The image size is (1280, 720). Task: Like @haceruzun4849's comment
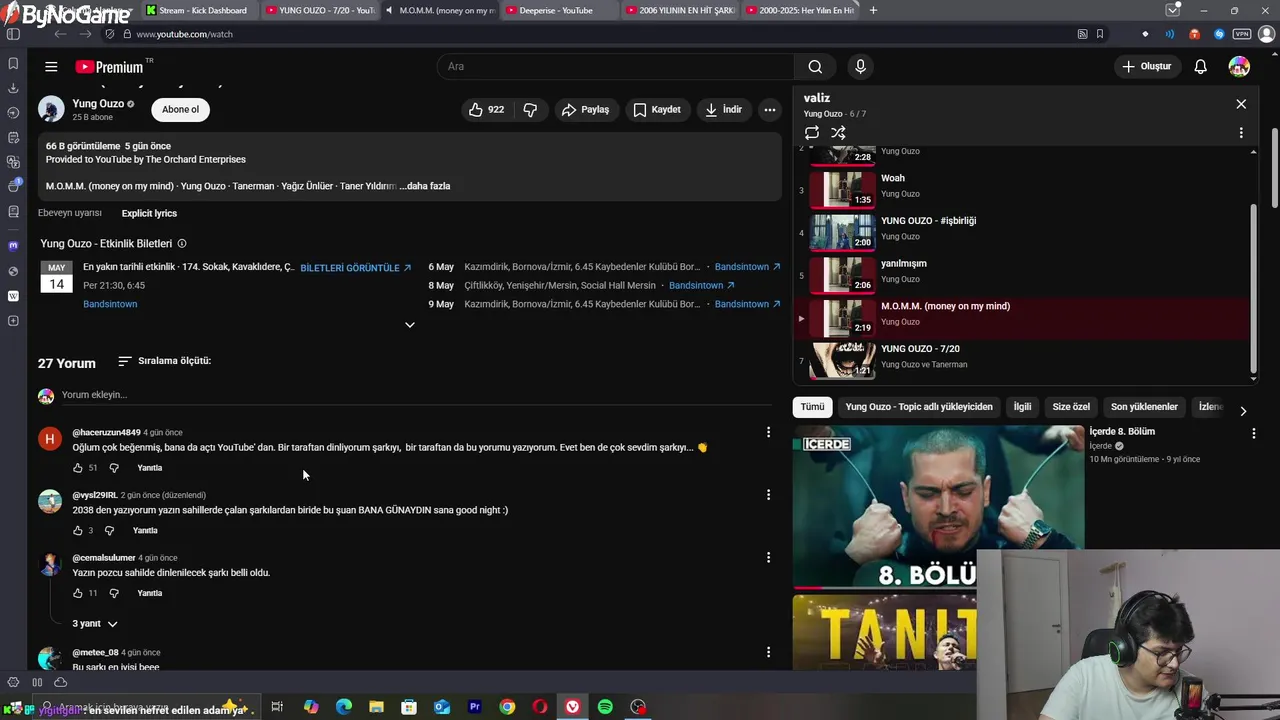pos(78,468)
